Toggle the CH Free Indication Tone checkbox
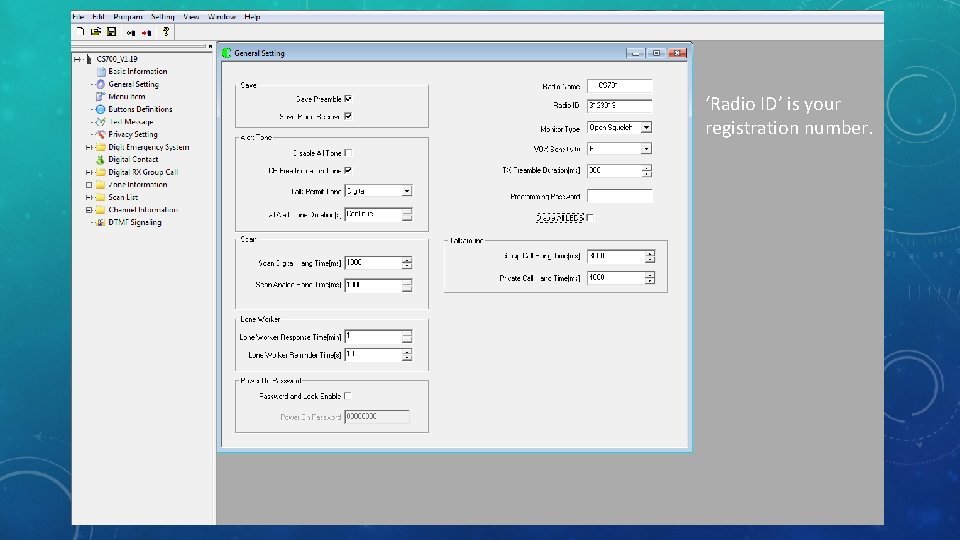This screenshot has height=540, width=960. click(x=348, y=170)
